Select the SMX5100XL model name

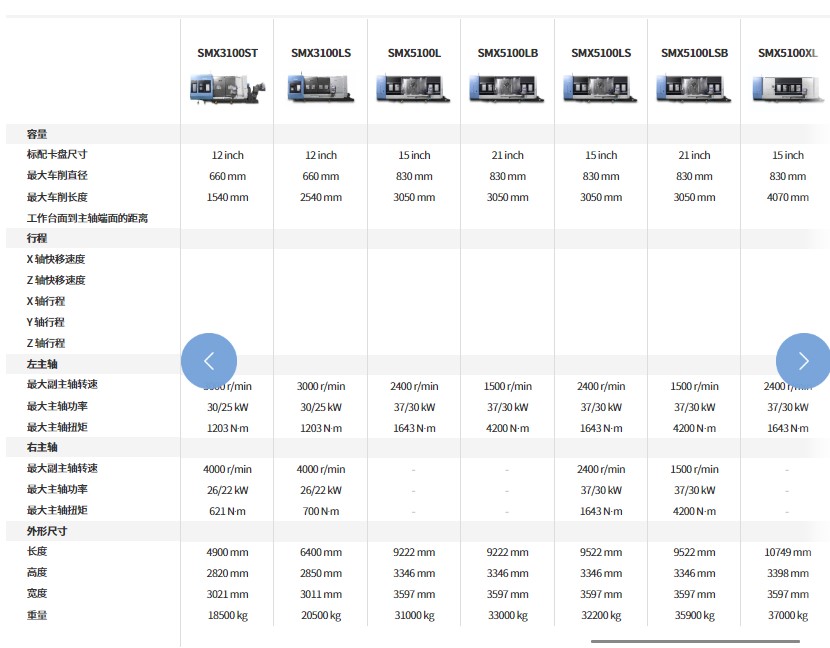click(788, 53)
